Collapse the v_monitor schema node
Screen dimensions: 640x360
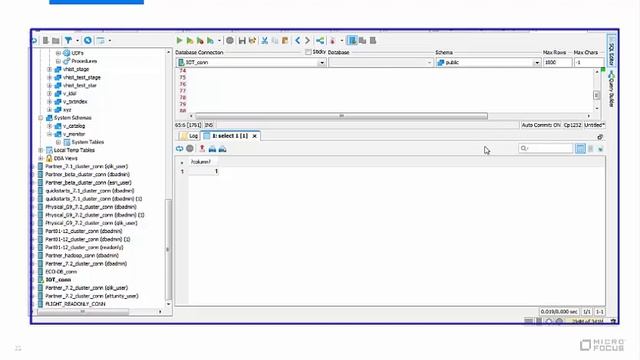[49, 134]
